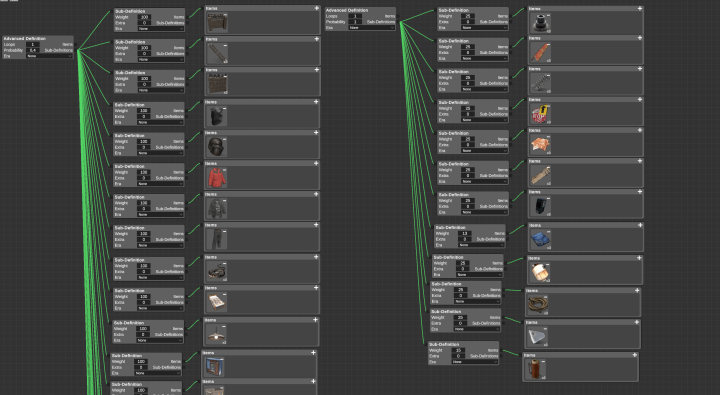720x395 pixels.
Task: Open Era dropdown of sub-definition linked to rope
Action: [477, 301]
